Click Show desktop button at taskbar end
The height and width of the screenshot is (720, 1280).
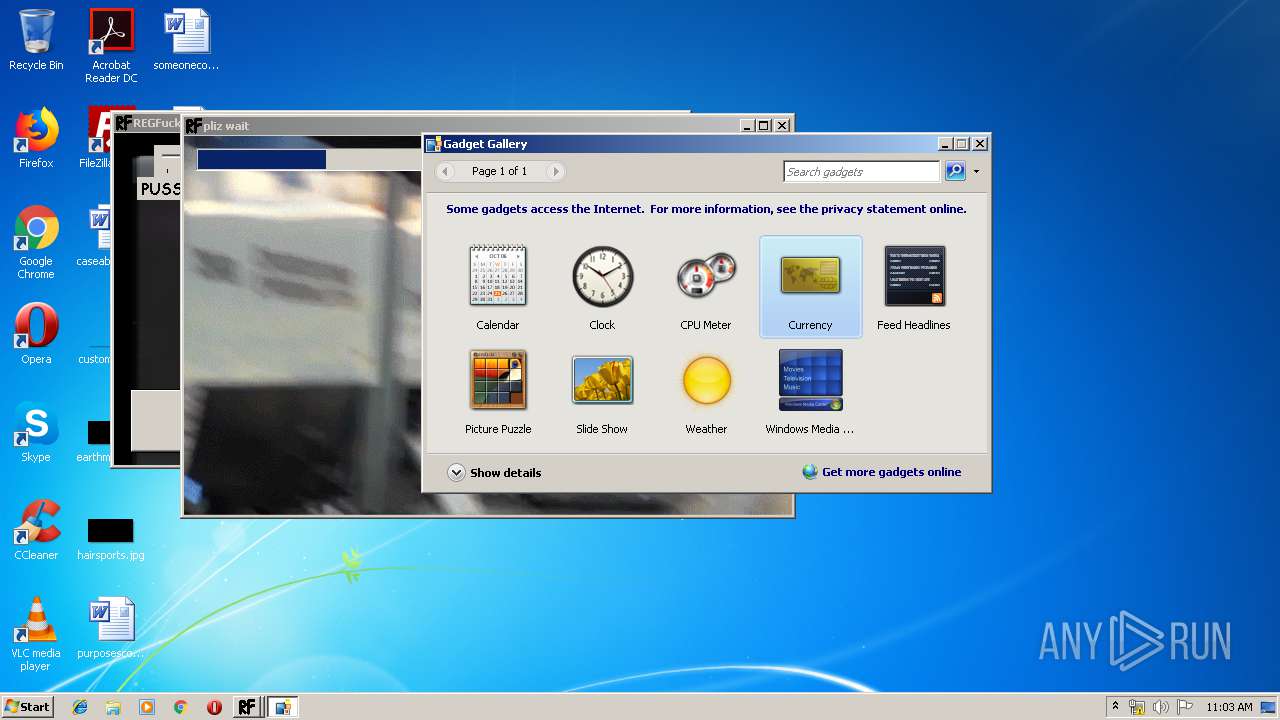1269,707
